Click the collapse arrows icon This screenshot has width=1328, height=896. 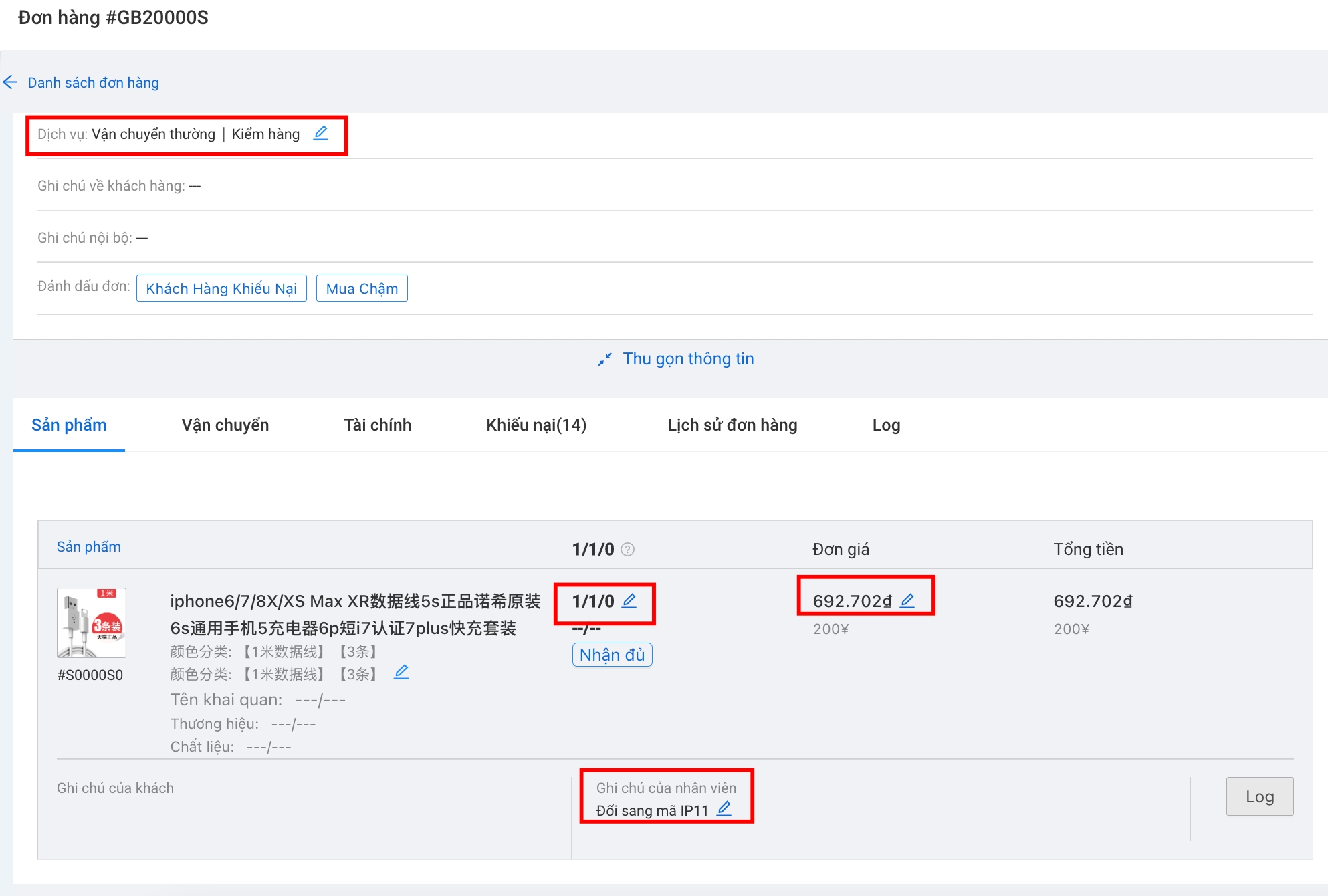(604, 360)
